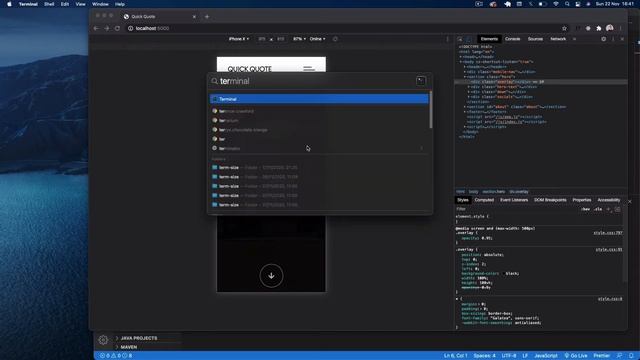Open the style.css:93 source link
The height and width of the screenshot is (360, 640).
click(x=609, y=250)
